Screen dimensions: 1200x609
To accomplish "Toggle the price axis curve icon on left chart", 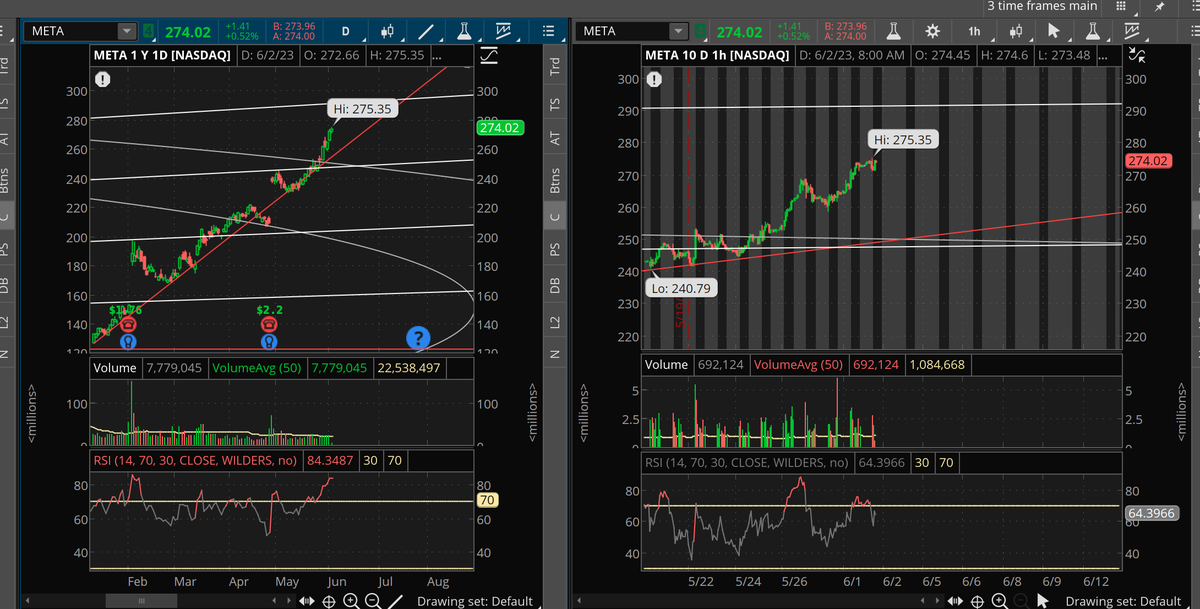I will click(x=488, y=57).
